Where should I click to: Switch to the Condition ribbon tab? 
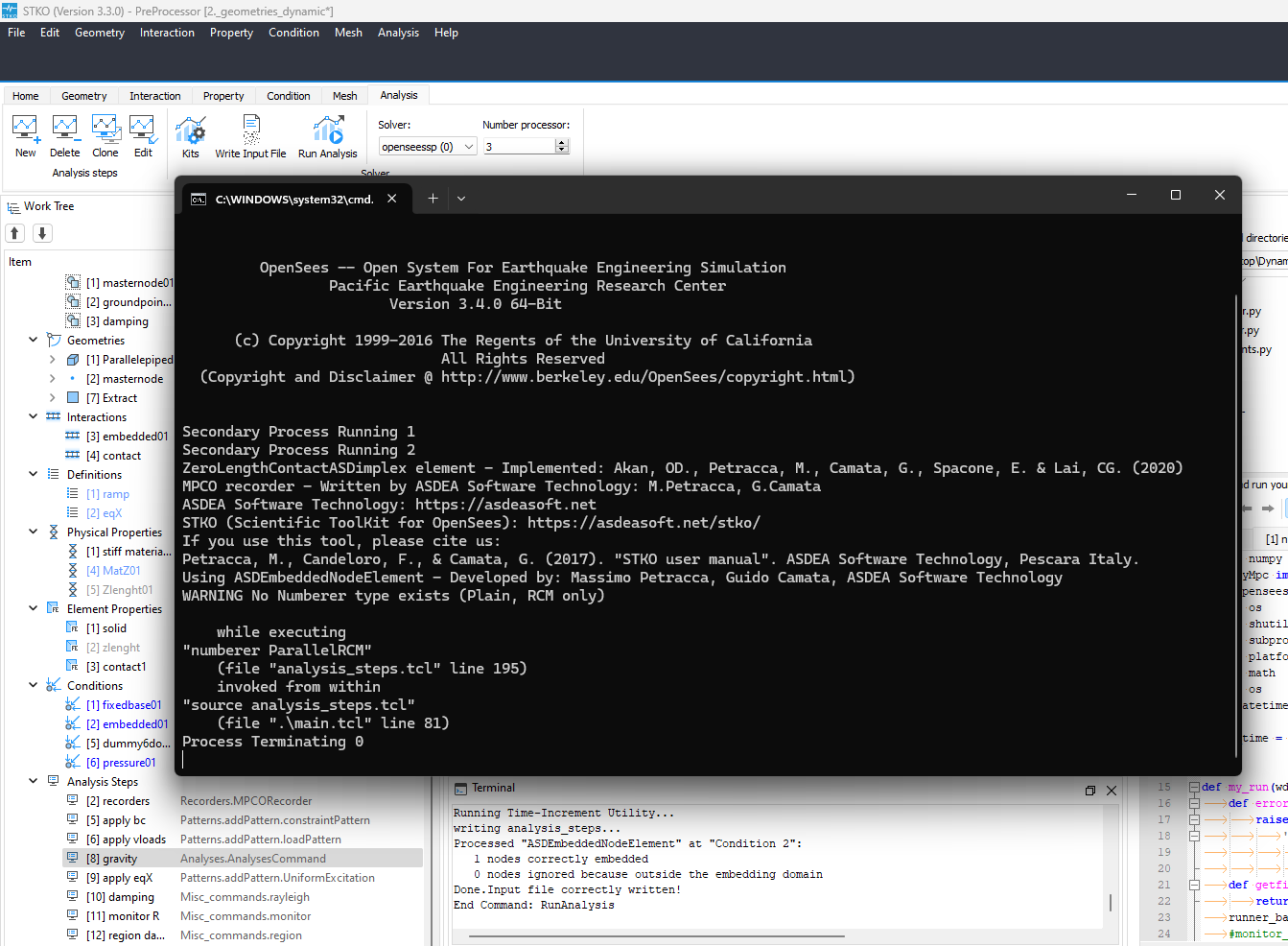[289, 96]
